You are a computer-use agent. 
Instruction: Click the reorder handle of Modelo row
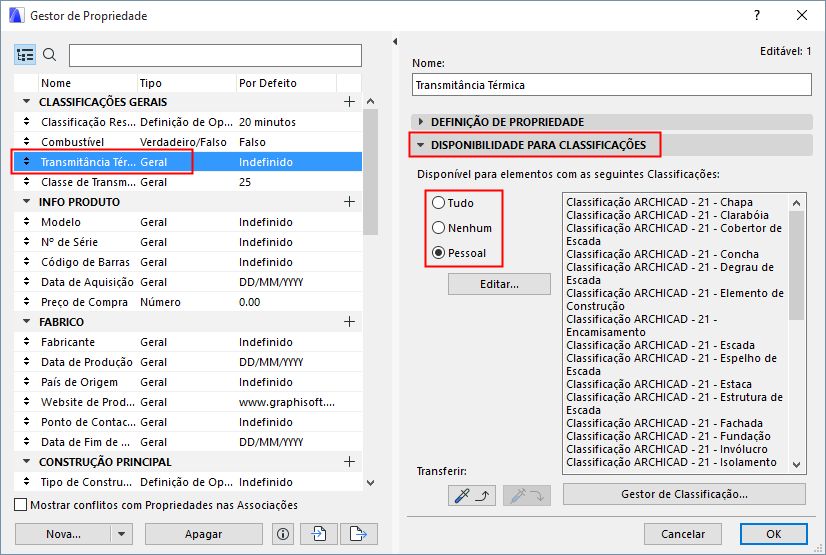click(x=26, y=222)
